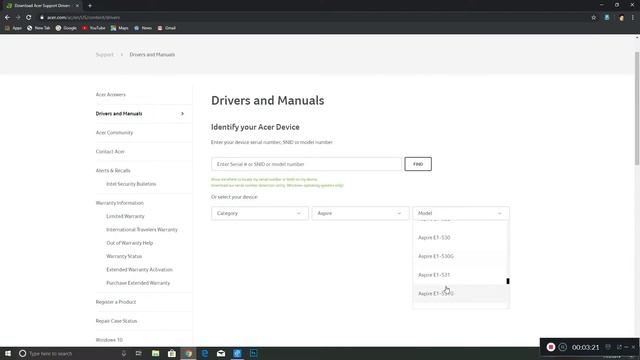Pause the screen recording
Screen dimensions: 640x360
(562, 347)
